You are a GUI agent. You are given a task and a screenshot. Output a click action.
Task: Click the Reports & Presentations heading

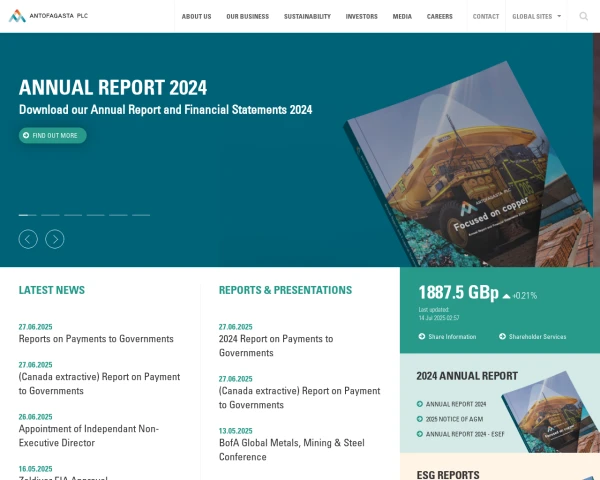click(285, 290)
